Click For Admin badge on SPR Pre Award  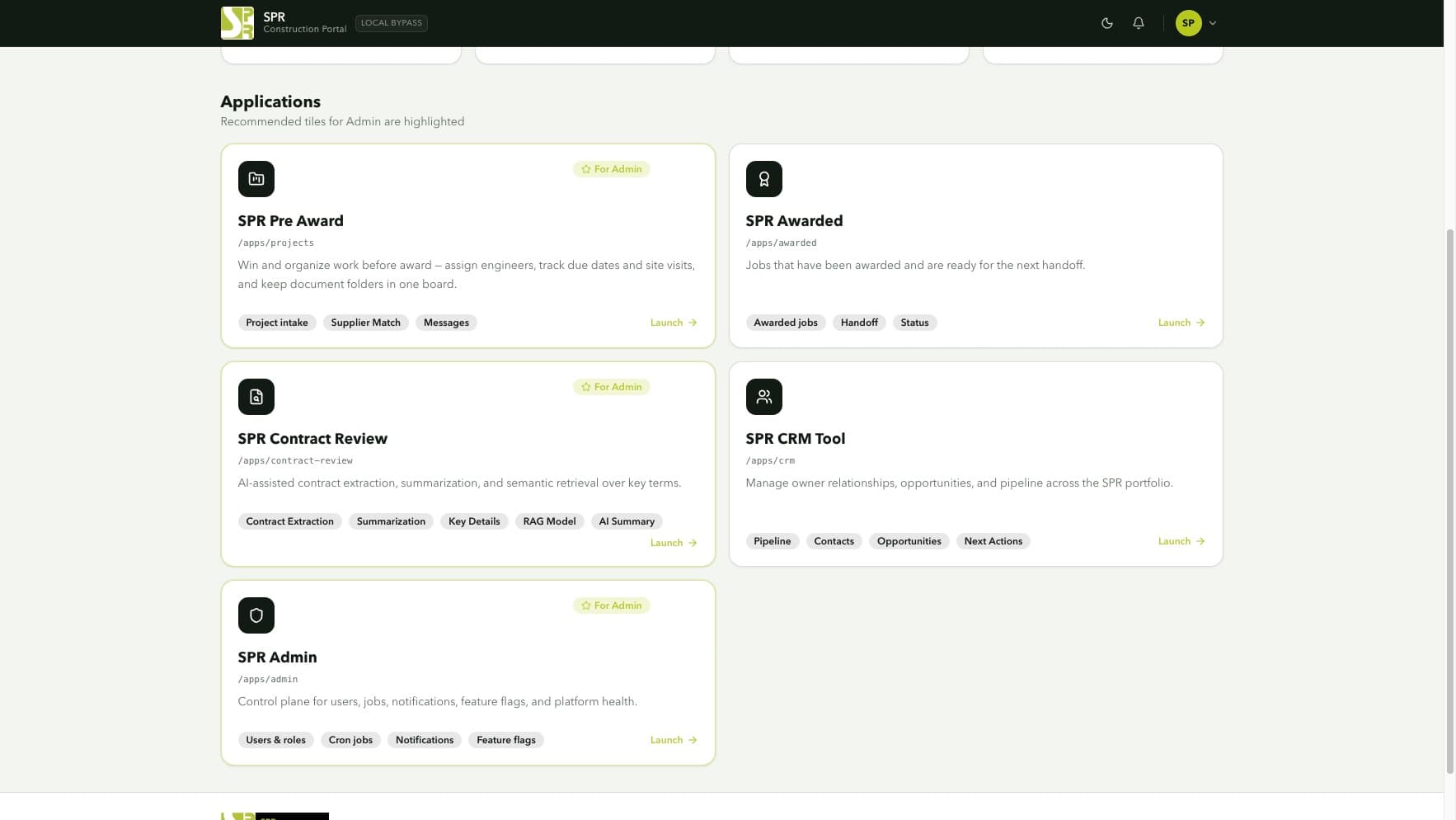coord(611,169)
